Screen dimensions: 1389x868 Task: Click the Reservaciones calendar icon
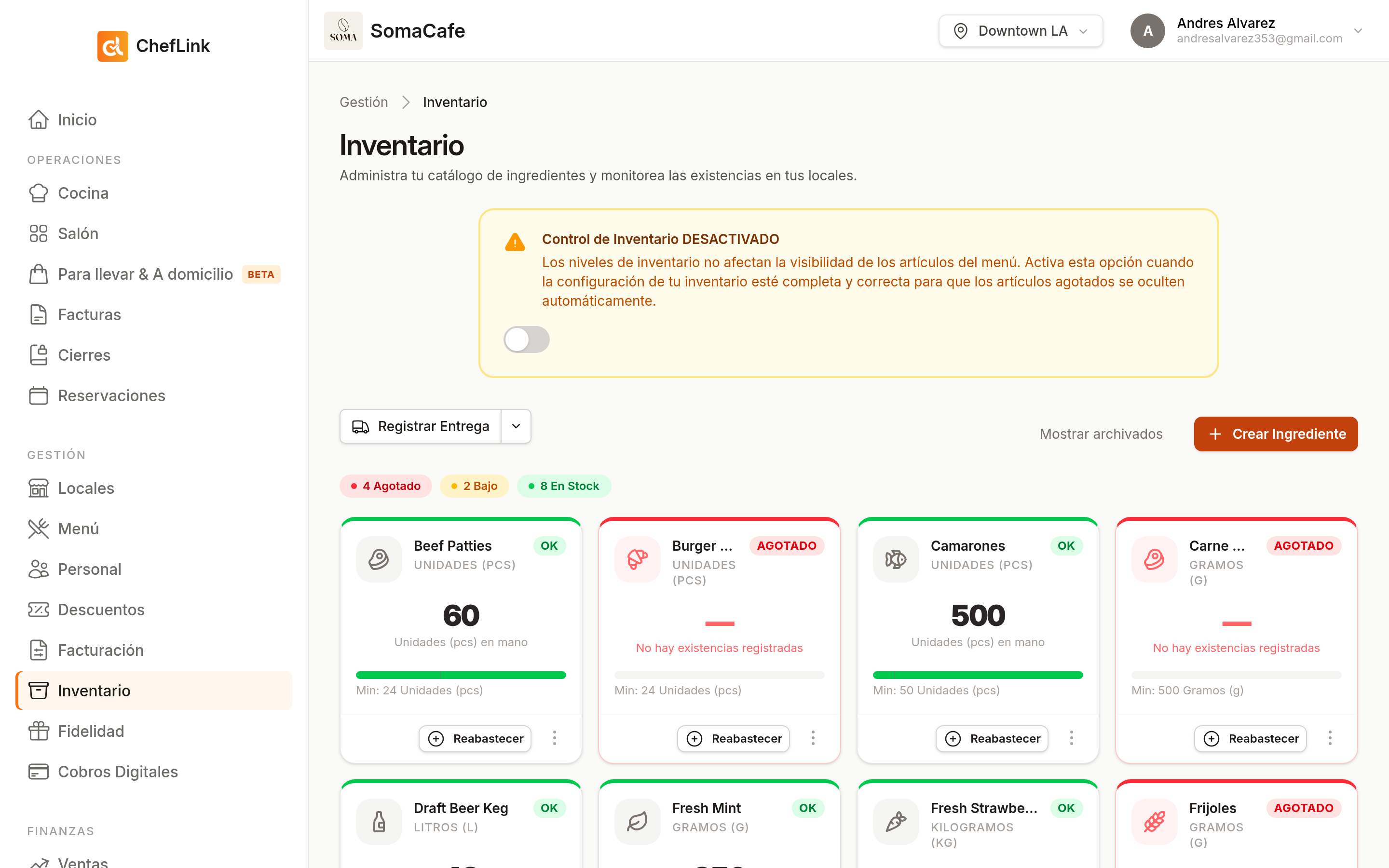pos(39,395)
